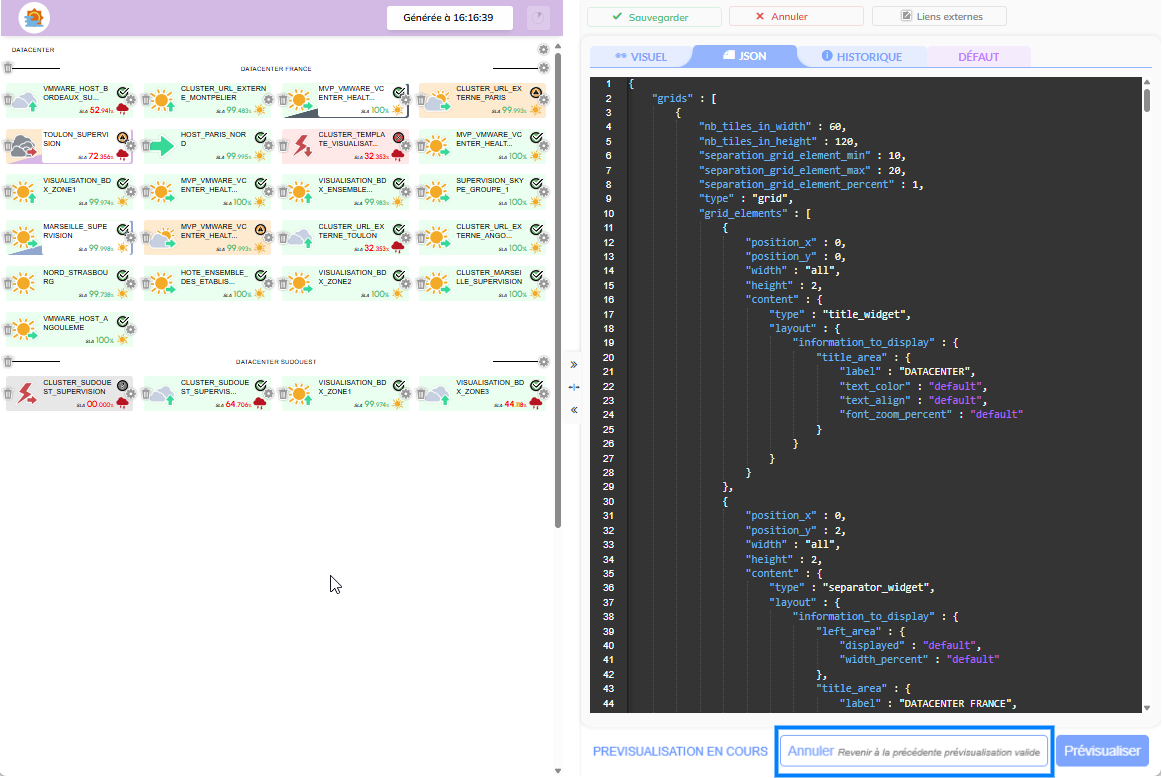Collapse left panel with the « arrow
1162x778 pixels.
point(573,410)
